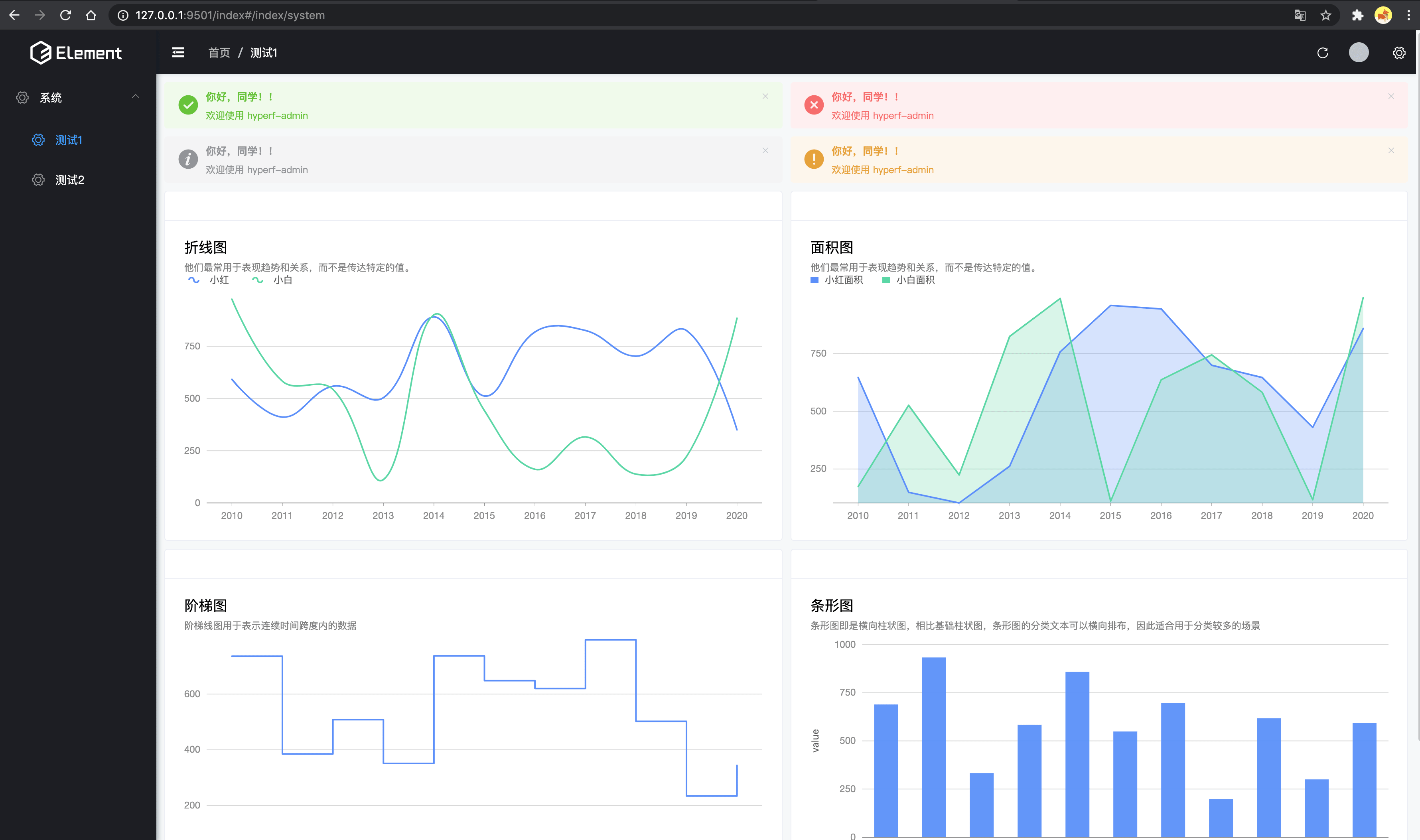Screen dimensions: 1420x840
Task: Select 测试2 in the sidebar
Action: tap(70, 180)
